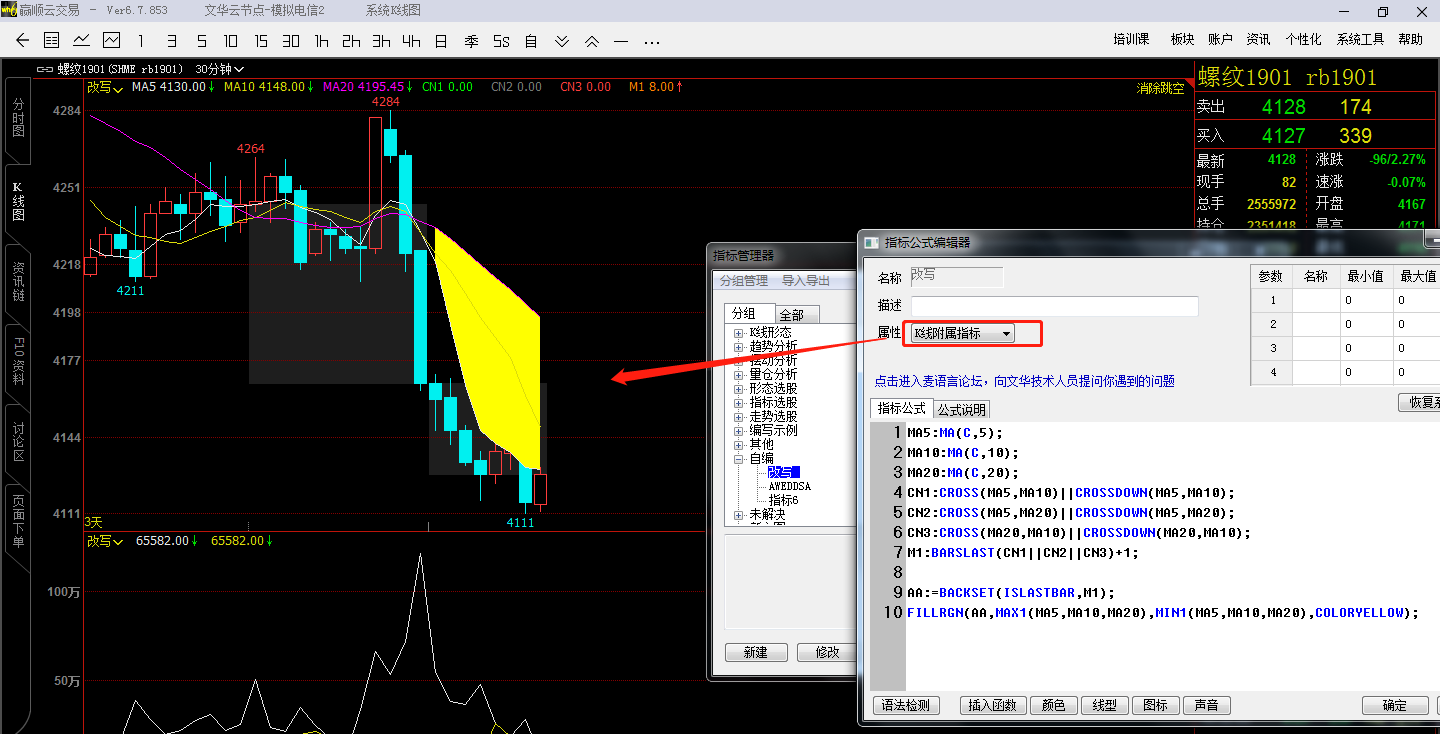Open the more options ellipsis icon

[652, 41]
